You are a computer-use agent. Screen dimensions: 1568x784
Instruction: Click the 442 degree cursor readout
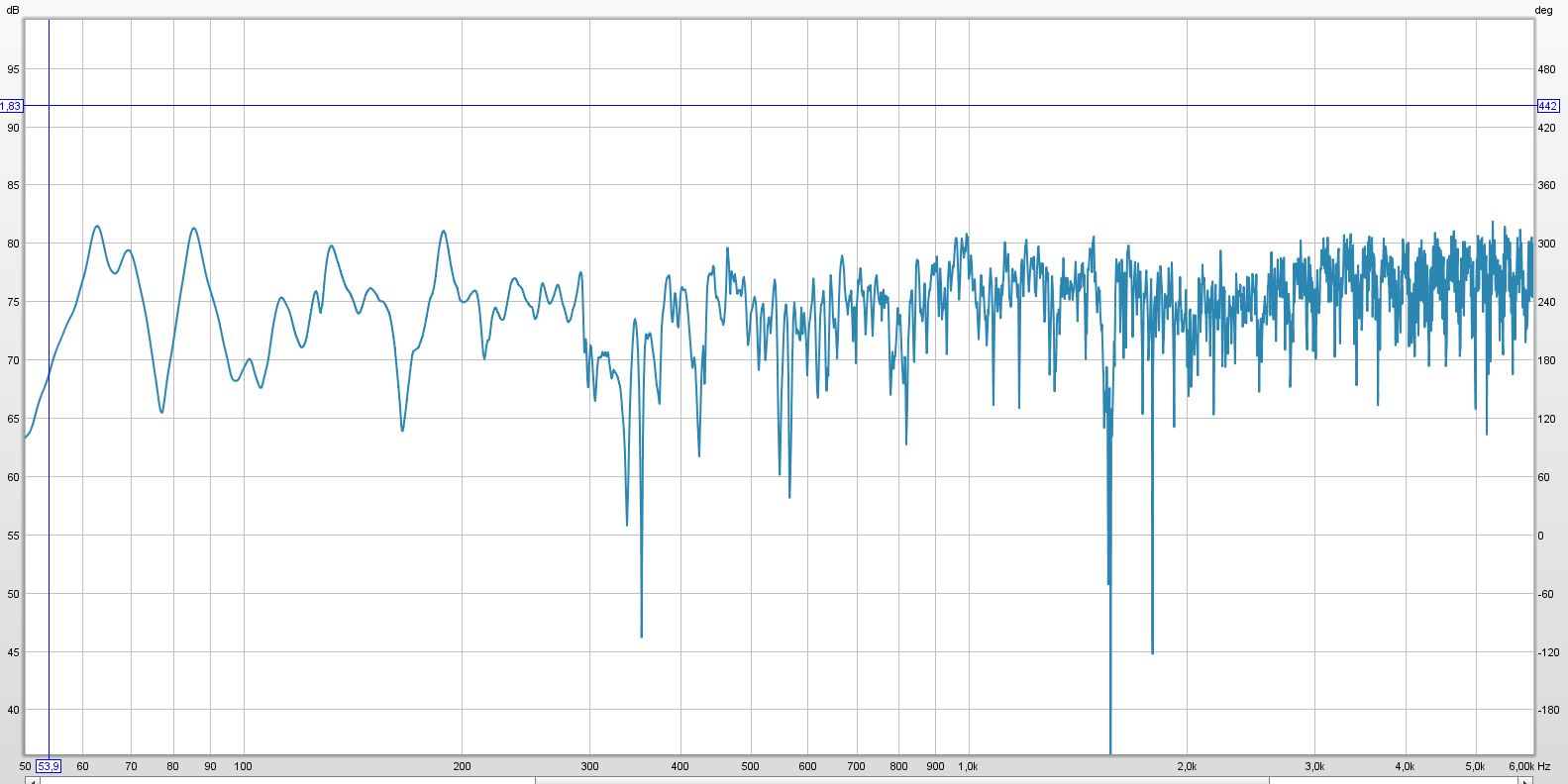[1547, 106]
